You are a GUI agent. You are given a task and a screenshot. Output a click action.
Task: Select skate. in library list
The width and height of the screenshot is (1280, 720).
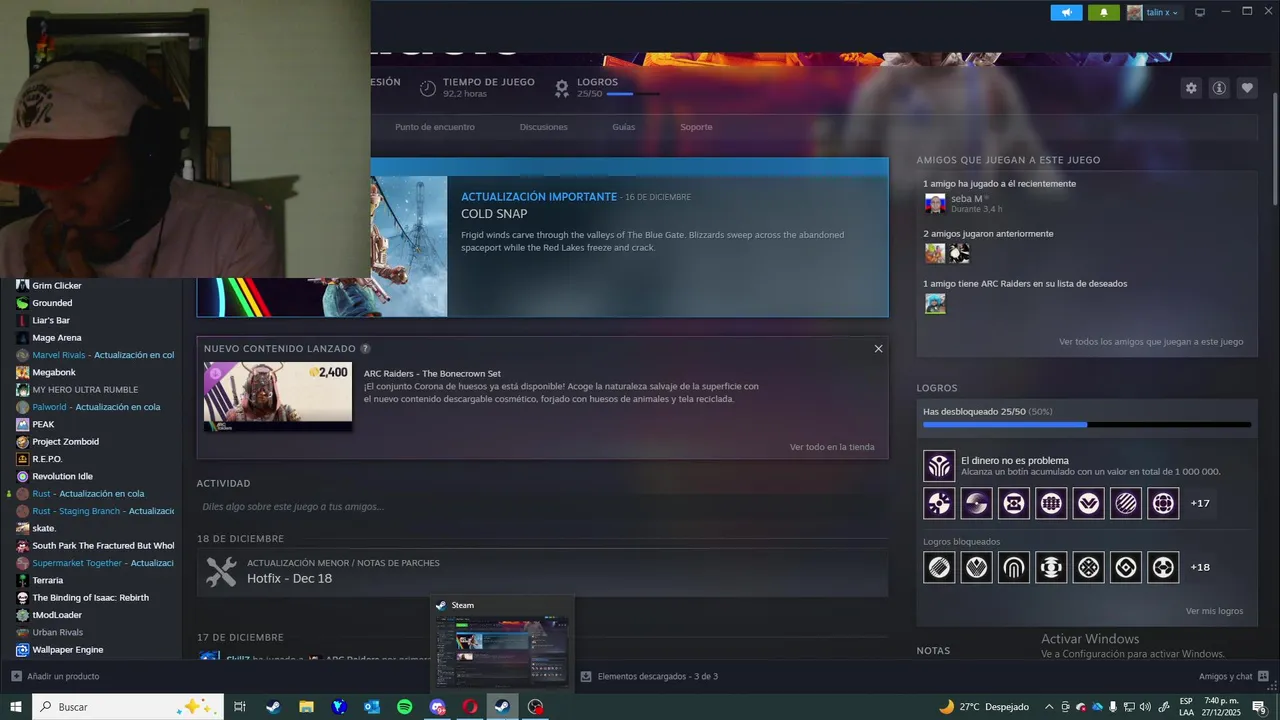(x=44, y=528)
